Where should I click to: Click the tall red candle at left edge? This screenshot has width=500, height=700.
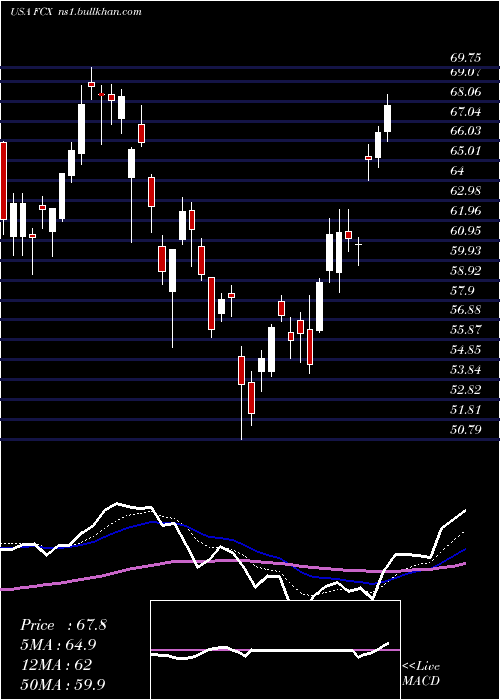tap(4, 181)
